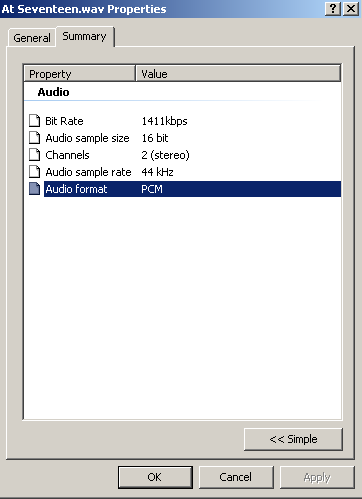Confirm with the OK button
362x499 pixels.
click(x=155, y=477)
